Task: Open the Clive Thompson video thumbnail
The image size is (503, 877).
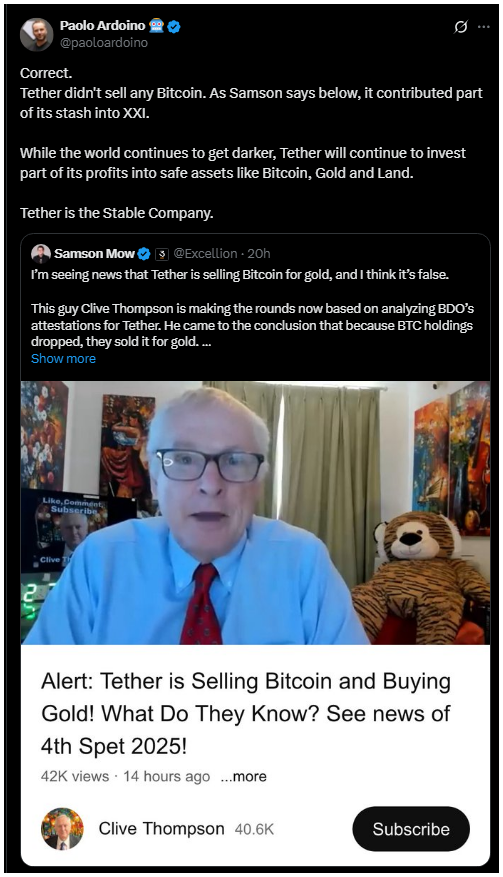Action: [255, 512]
